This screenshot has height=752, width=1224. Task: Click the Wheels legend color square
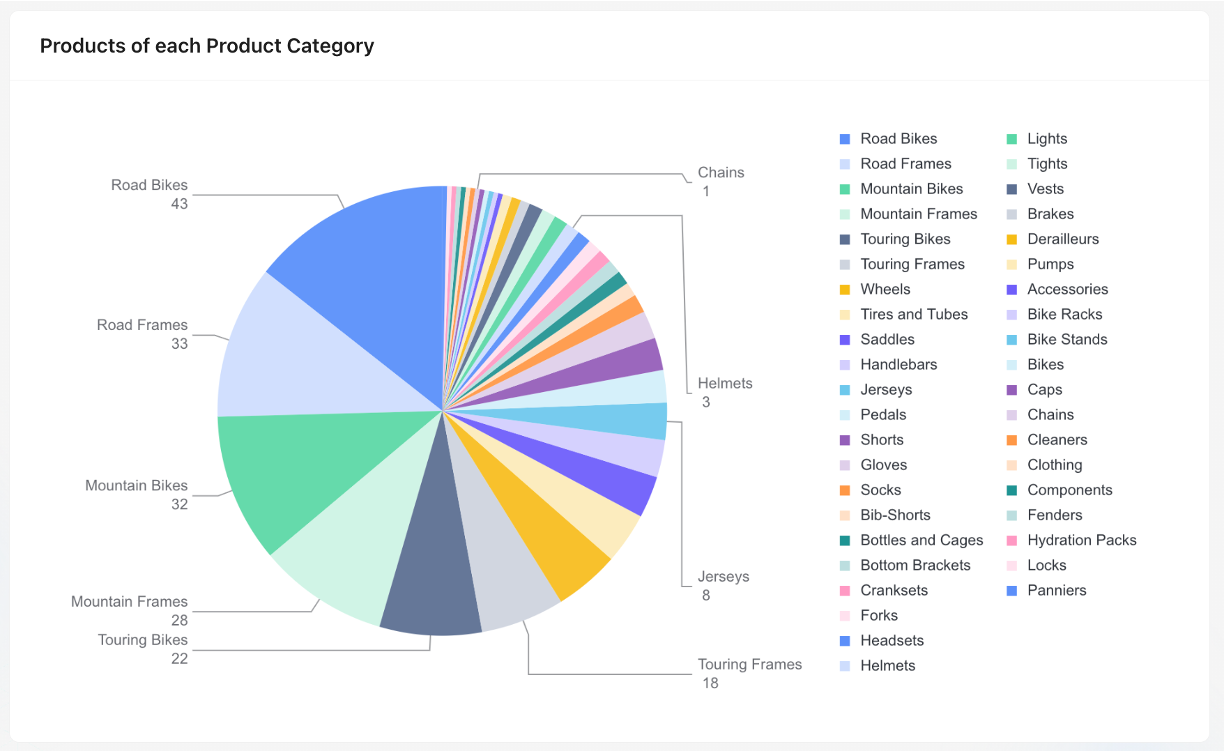pos(845,289)
